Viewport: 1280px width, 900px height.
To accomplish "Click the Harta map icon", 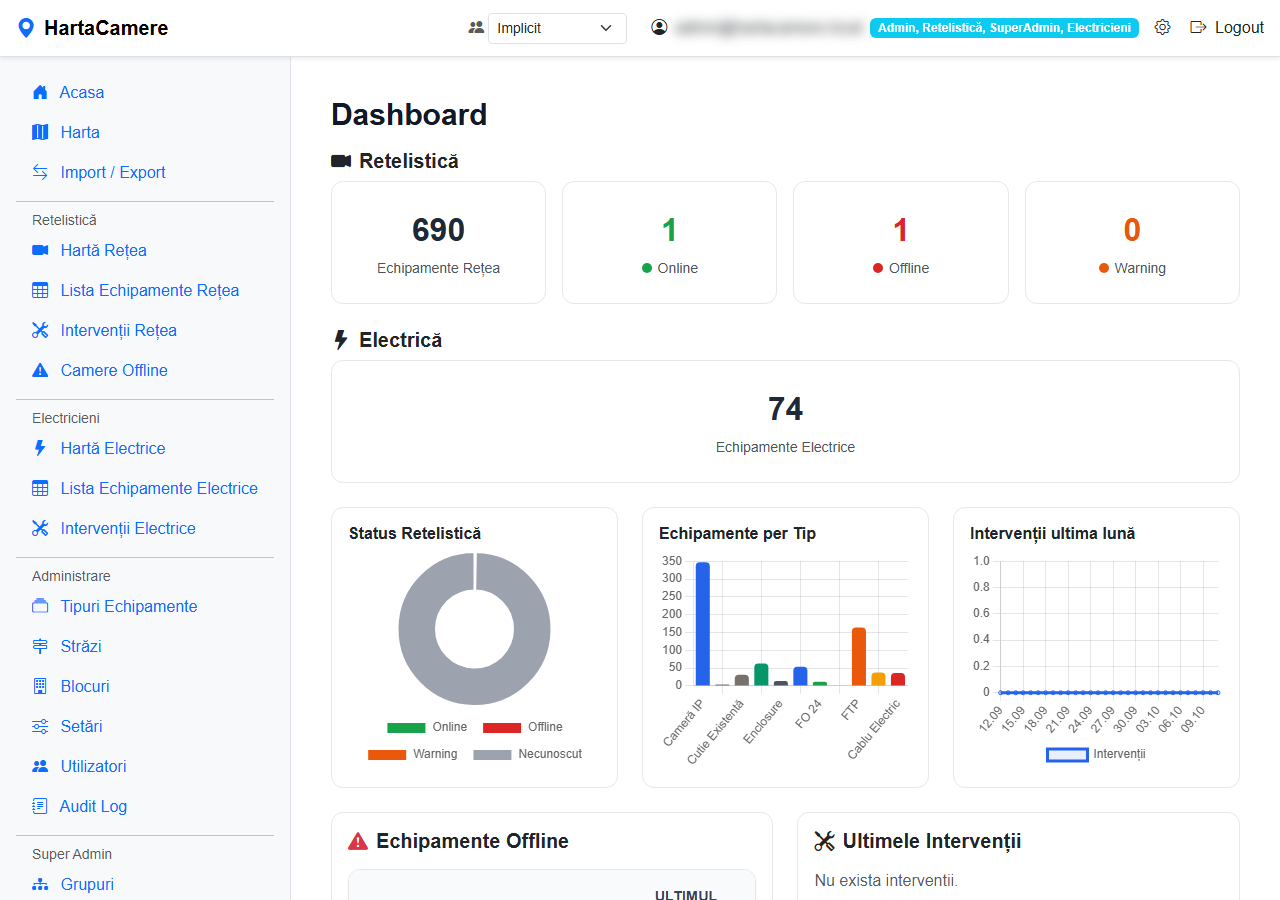I will click(40, 132).
